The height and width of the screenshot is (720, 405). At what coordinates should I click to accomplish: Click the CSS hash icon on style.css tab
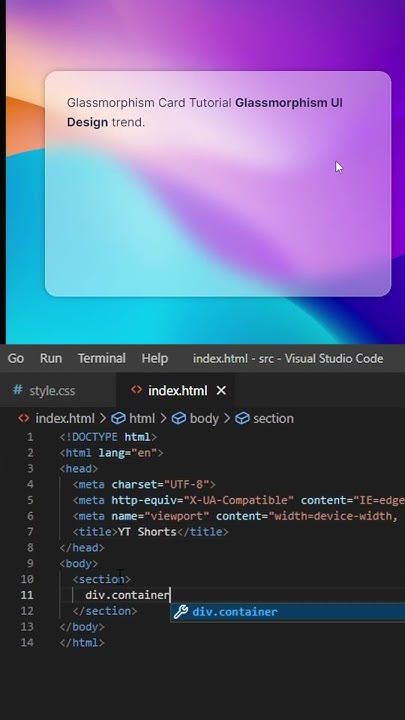[18, 390]
